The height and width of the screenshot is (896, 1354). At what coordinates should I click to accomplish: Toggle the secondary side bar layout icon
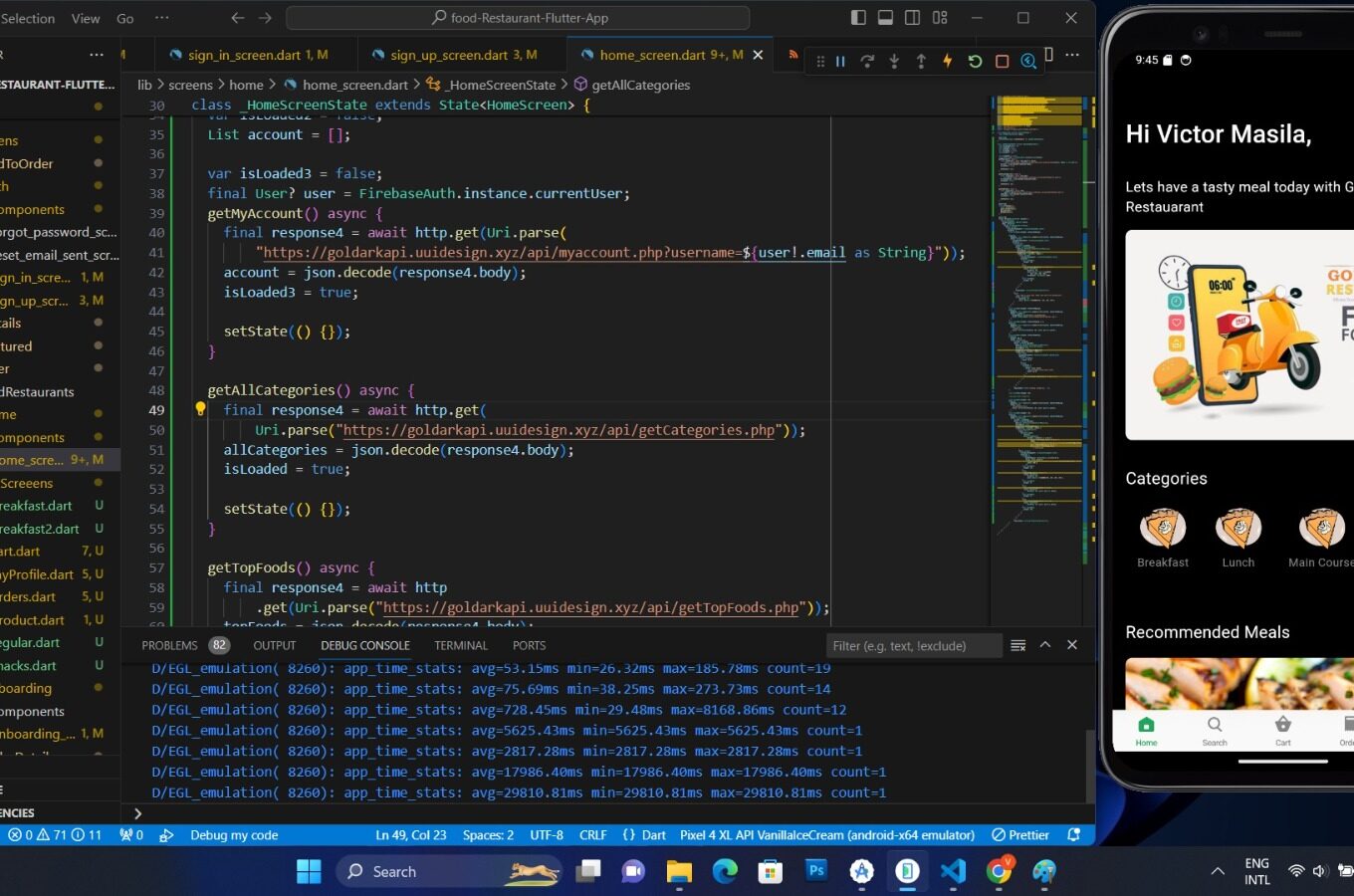pyautogui.click(x=912, y=18)
